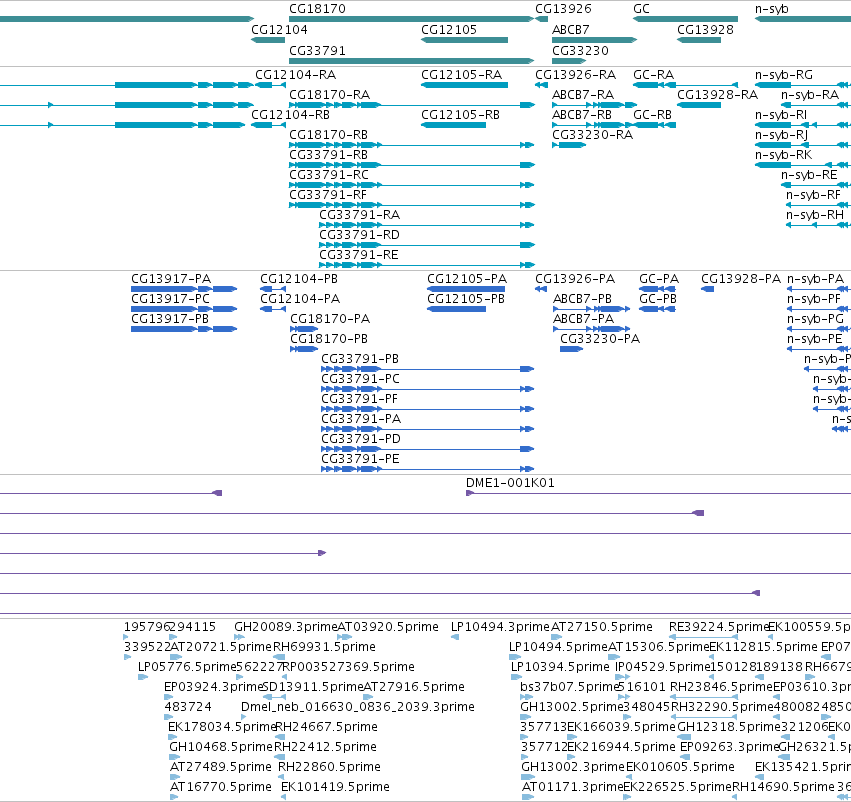Select protein label CG13917-PA
This screenshot has width=851, height=802.
point(171,278)
